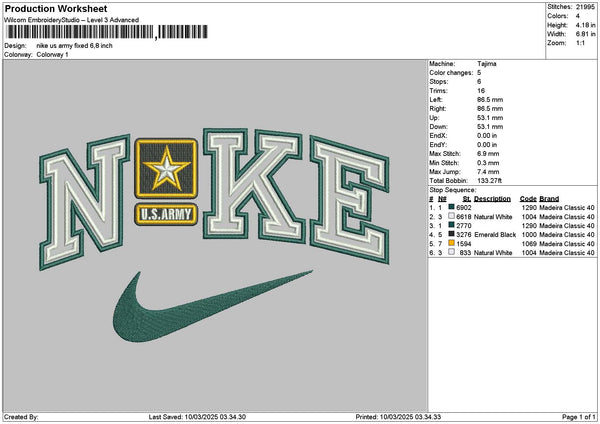The width and height of the screenshot is (600, 424).
Task: Click the Code column header
Action: tap(528, 199)
